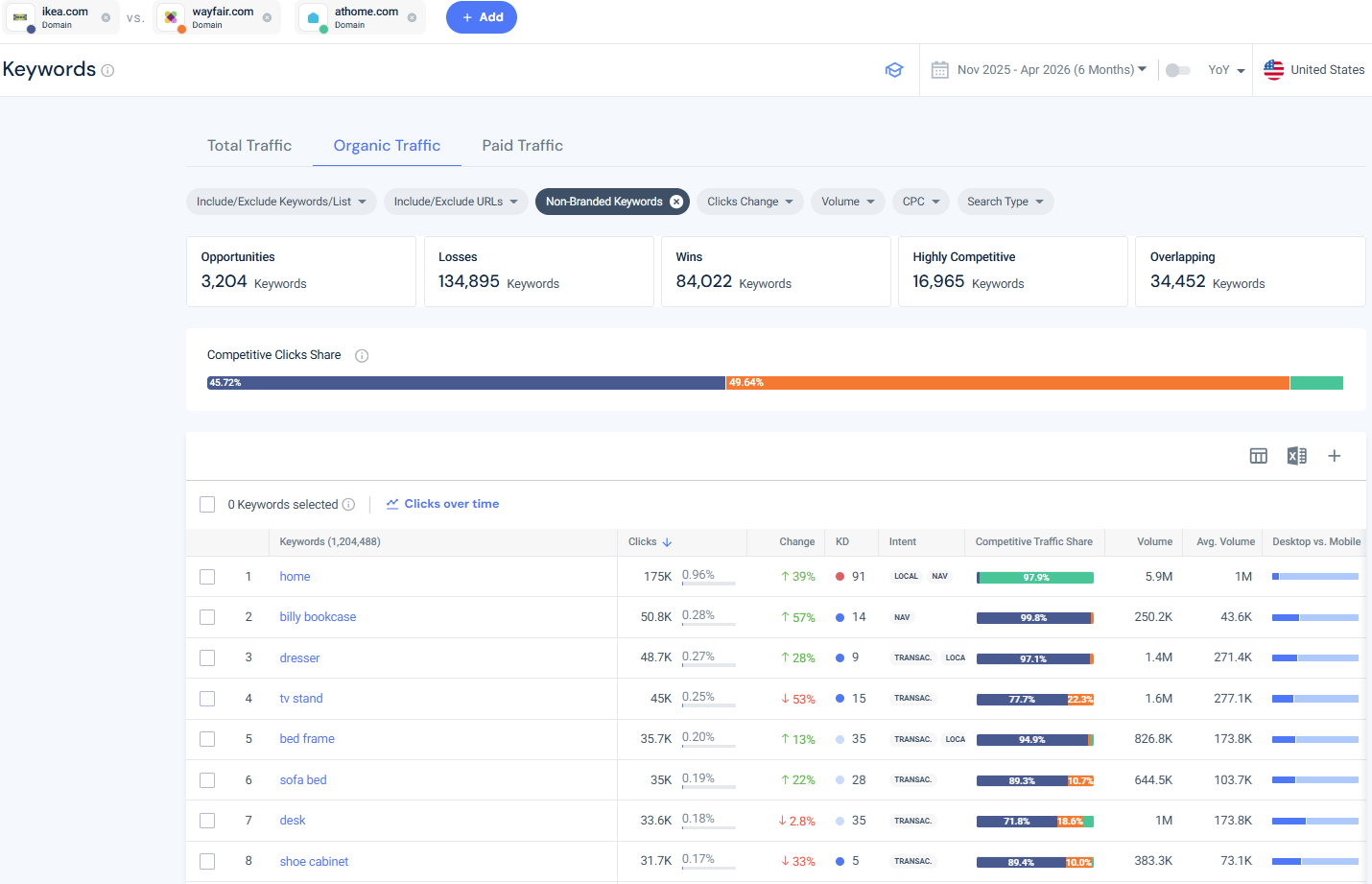The height and width of the screenshot is (884, 1372).
Task: Click the blue 45.72% share bar segment
Action: [x=466, y=383]
